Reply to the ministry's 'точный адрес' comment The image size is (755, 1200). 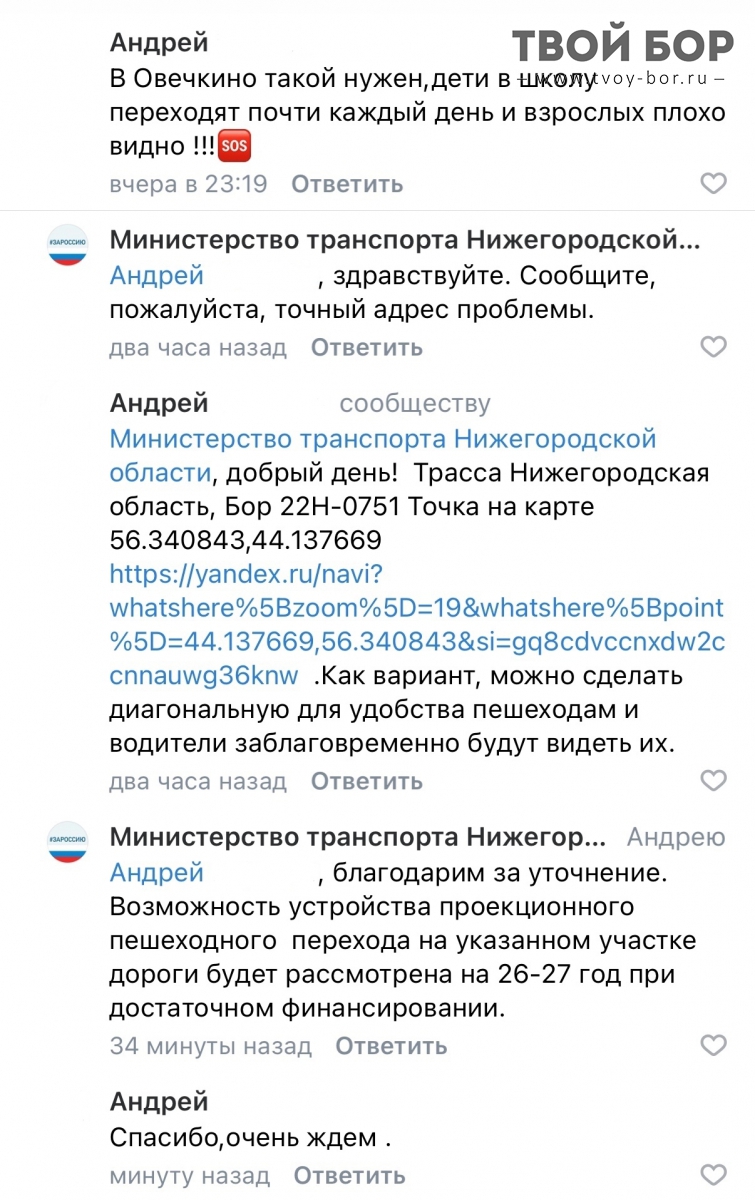pos(366,348)
